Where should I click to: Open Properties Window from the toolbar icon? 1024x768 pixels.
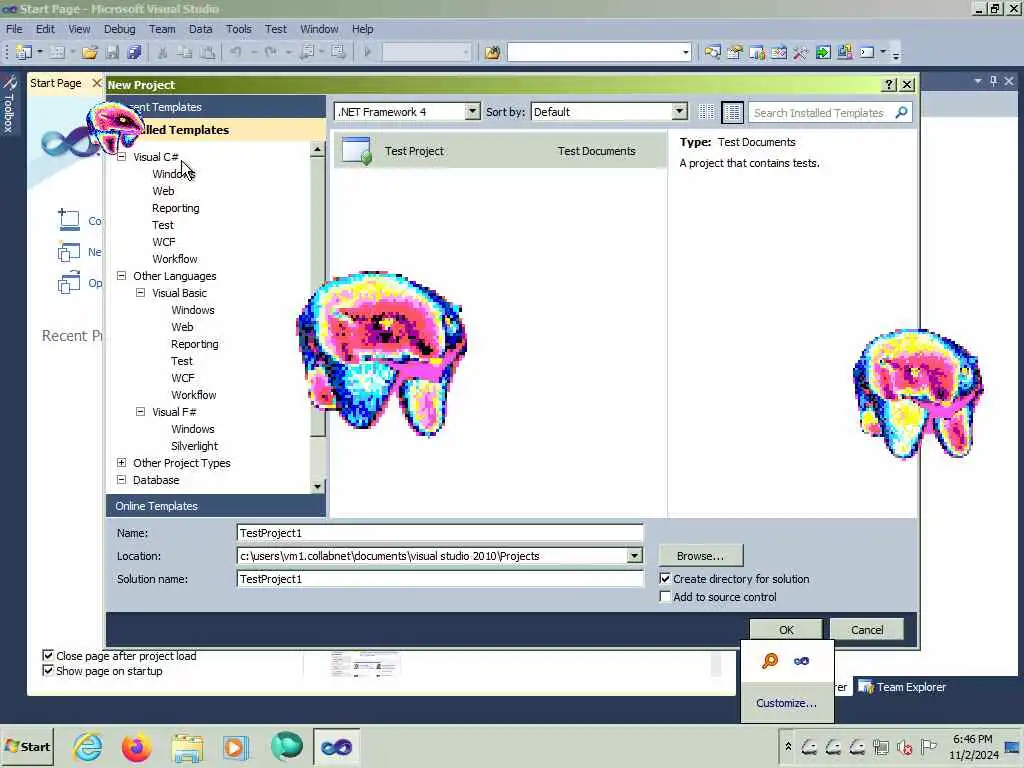[x=735, y=52]
